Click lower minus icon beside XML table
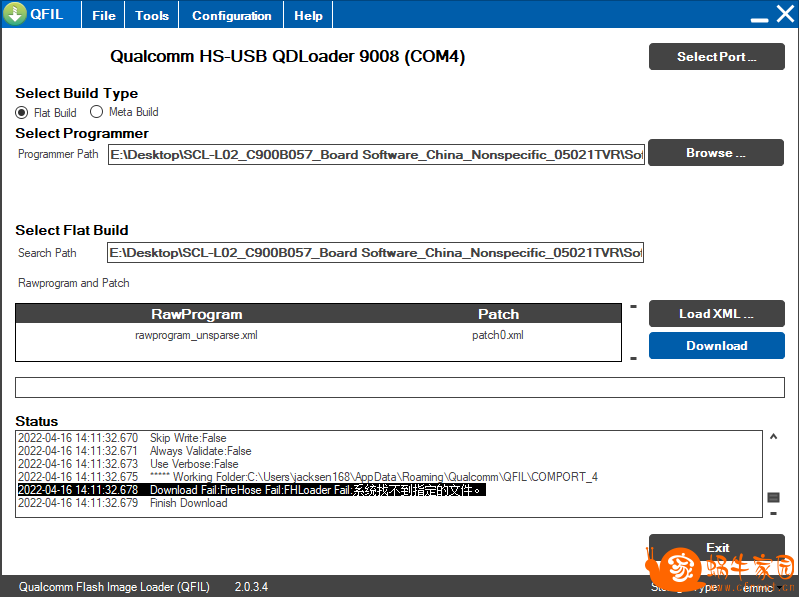The height and width of the screenshot is (597, 799). 633,359
